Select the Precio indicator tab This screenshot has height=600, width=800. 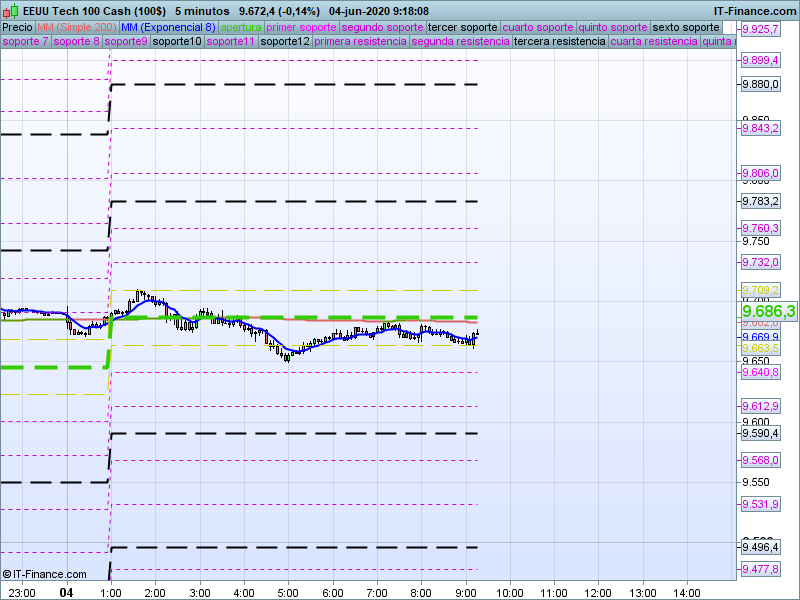tap(17, 27)
